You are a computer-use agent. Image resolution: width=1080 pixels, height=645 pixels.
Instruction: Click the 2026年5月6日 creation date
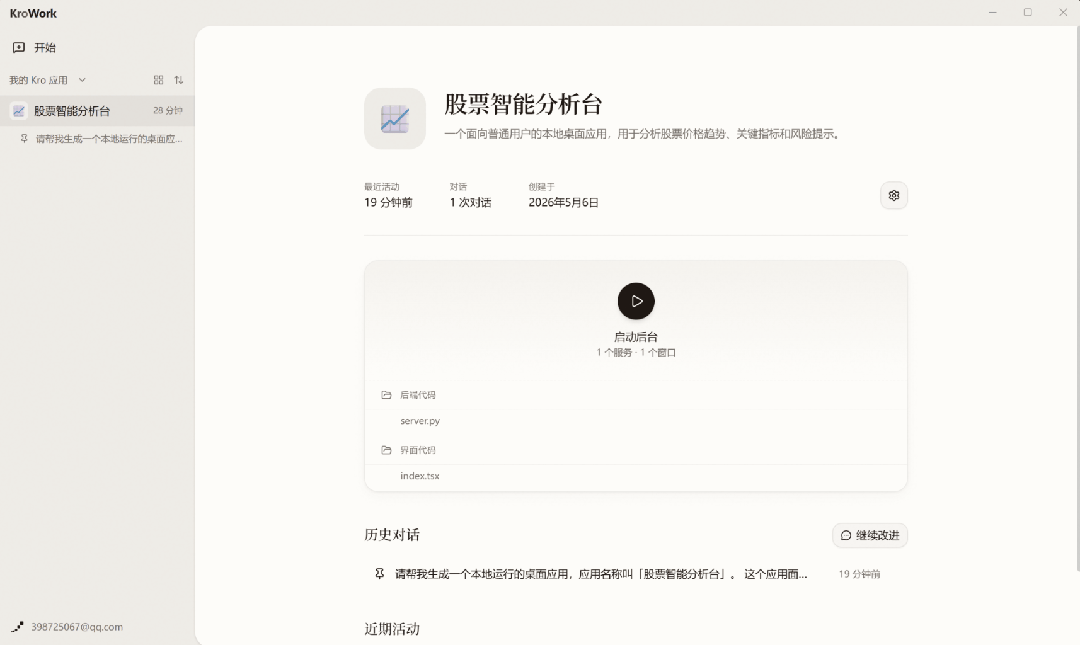pyautogui.click(x=563, y=203)
